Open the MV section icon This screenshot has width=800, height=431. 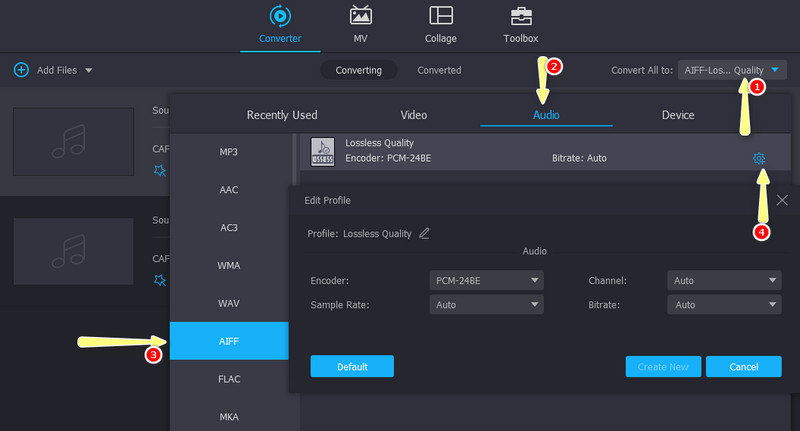point(361,16)
